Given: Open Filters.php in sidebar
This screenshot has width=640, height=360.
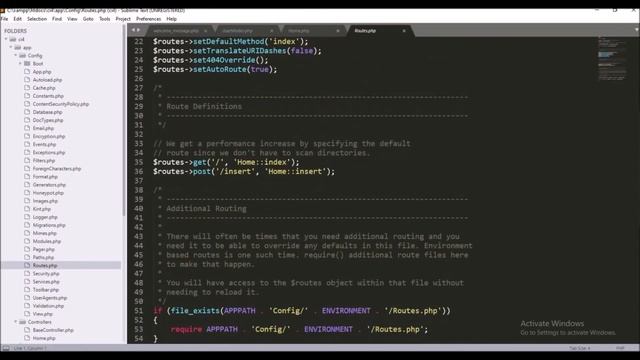Looking at the screenshot, I should (x=44, y=161).
